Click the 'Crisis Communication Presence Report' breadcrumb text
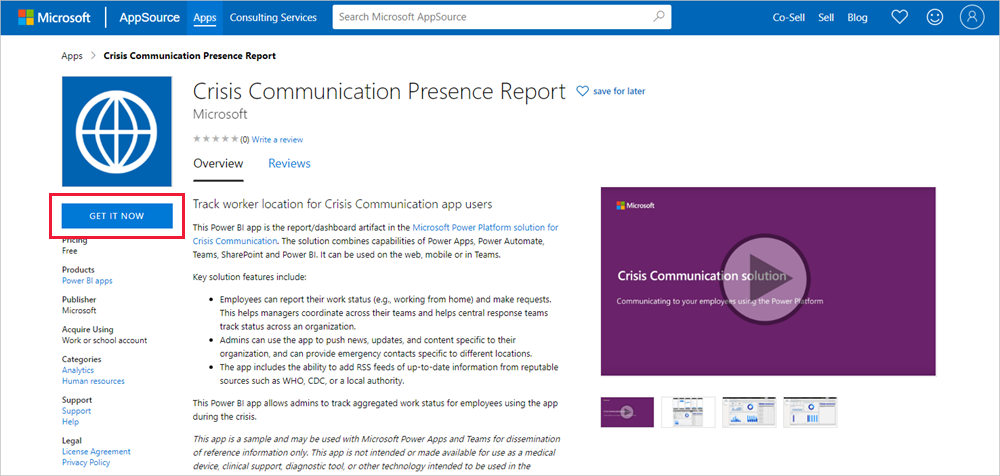1000x476 pixels. (189, 56)
